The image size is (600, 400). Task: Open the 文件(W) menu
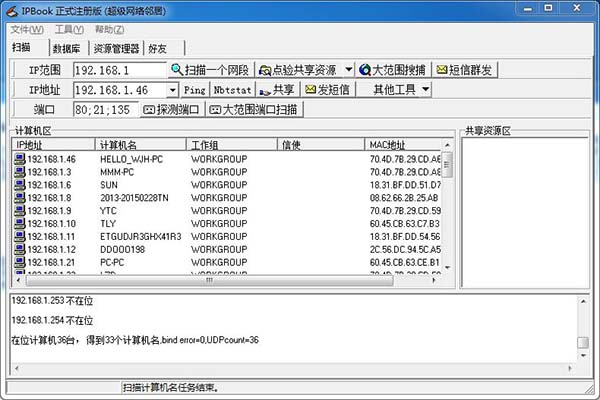coord(27,29)
